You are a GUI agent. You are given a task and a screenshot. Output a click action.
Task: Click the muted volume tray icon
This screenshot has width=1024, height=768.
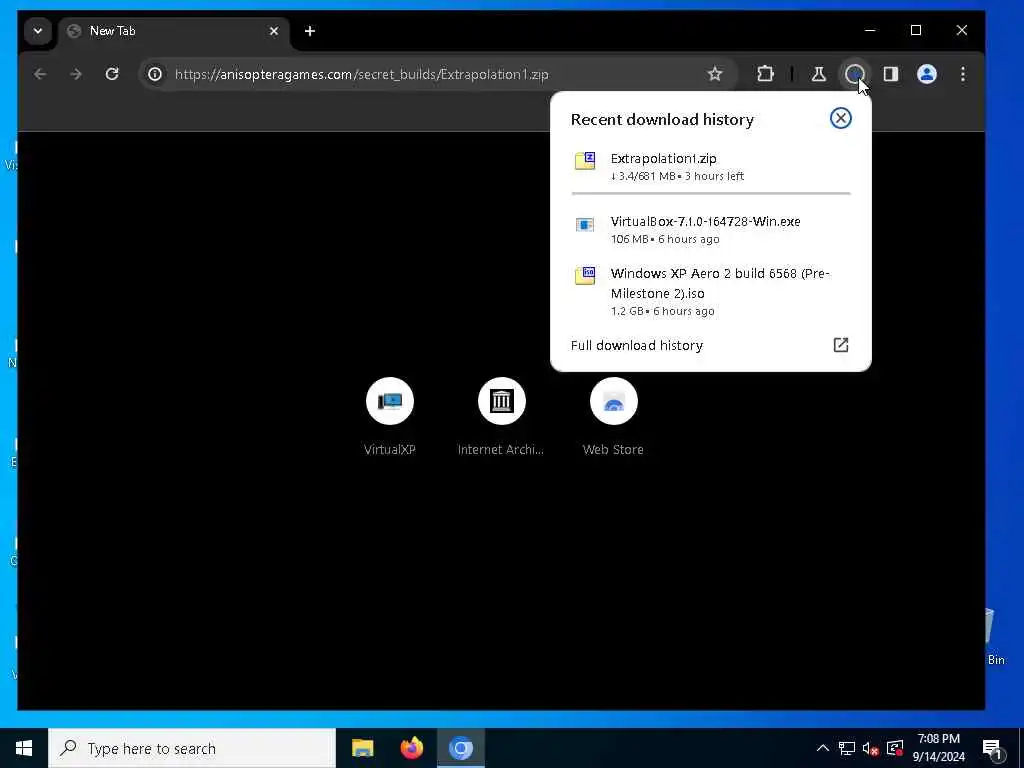[871, 748]
